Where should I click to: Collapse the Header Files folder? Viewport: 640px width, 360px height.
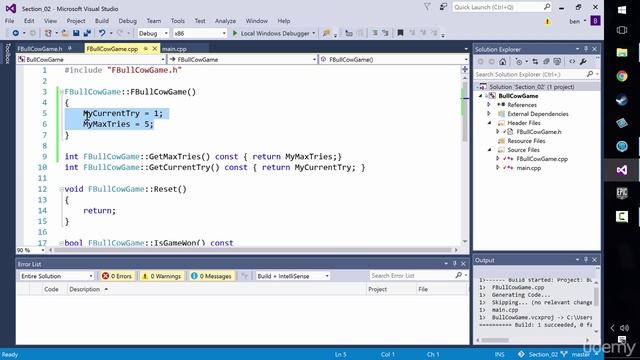[489, 122]
